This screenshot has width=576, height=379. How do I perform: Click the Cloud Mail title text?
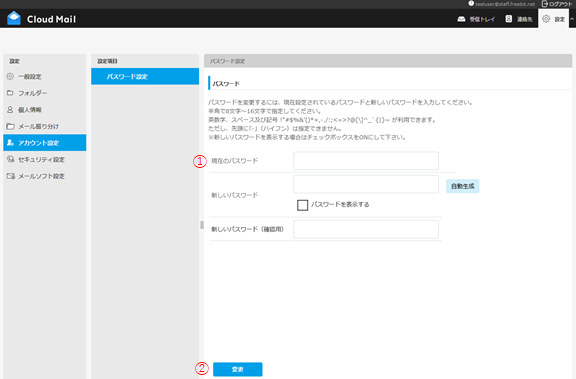[51, 19]
